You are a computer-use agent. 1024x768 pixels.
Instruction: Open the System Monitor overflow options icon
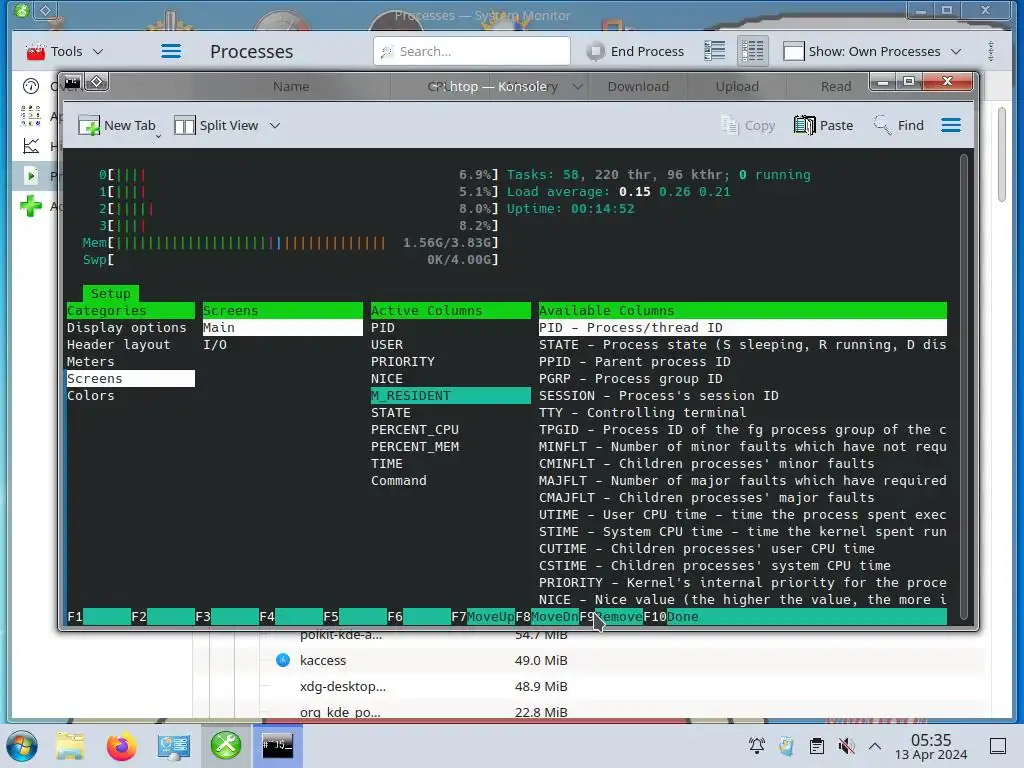click(991, 51)
